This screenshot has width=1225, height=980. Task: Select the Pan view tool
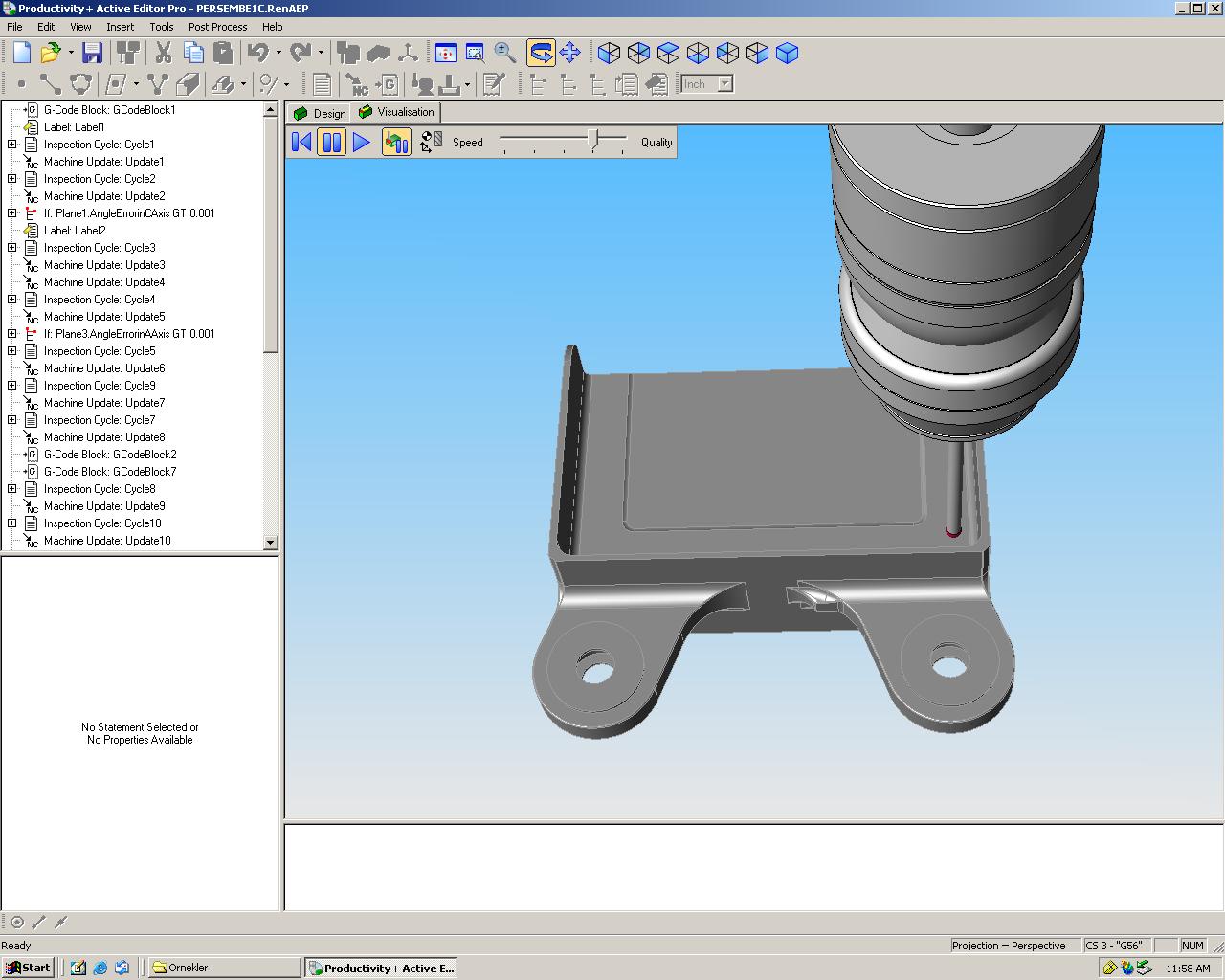(570, 53)
